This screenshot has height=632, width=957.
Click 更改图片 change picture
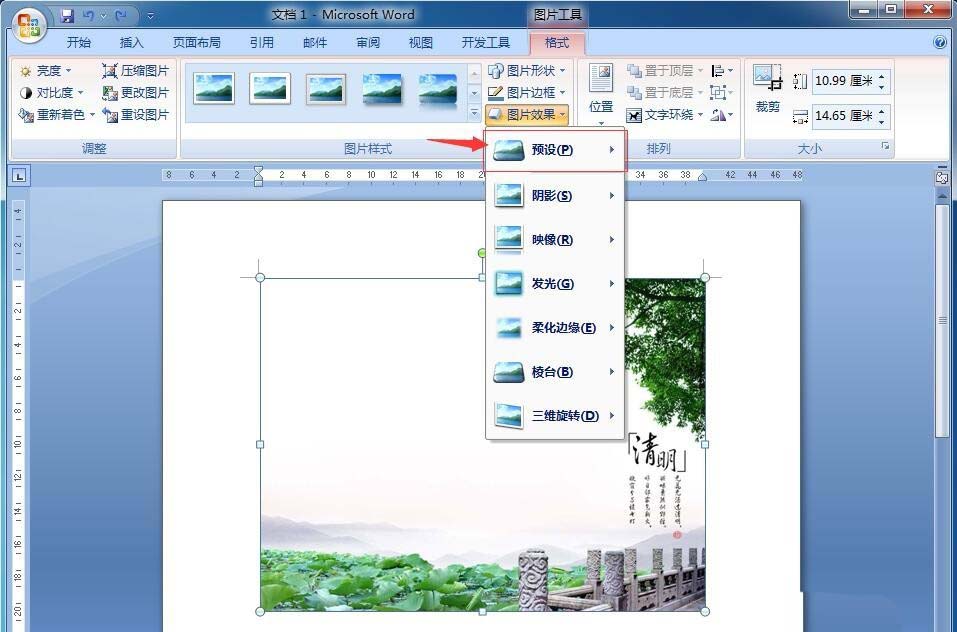pos(135,93)
